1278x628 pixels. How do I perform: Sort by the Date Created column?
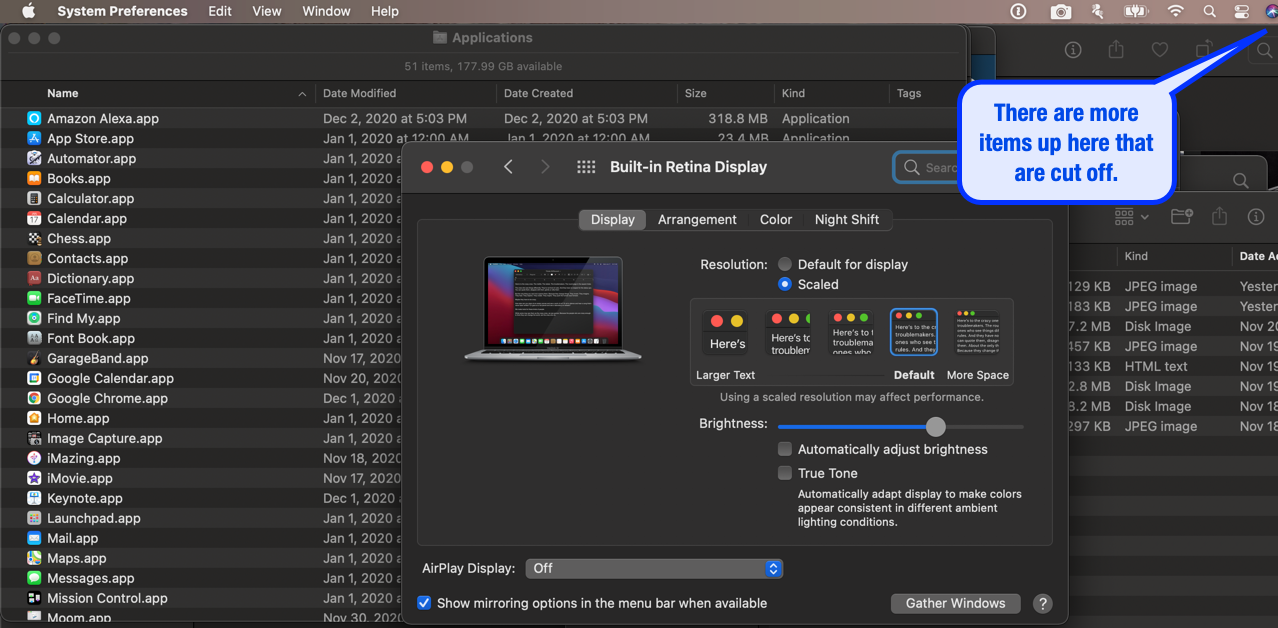[586, 93]
